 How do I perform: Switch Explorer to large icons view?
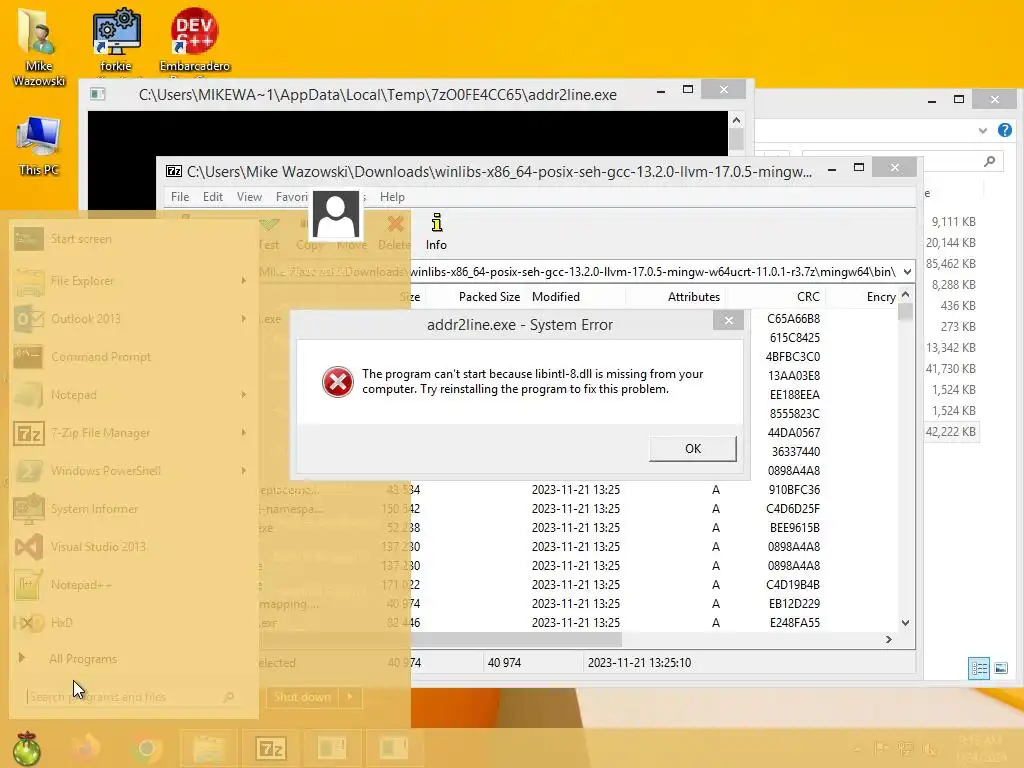click(1001, 668)
